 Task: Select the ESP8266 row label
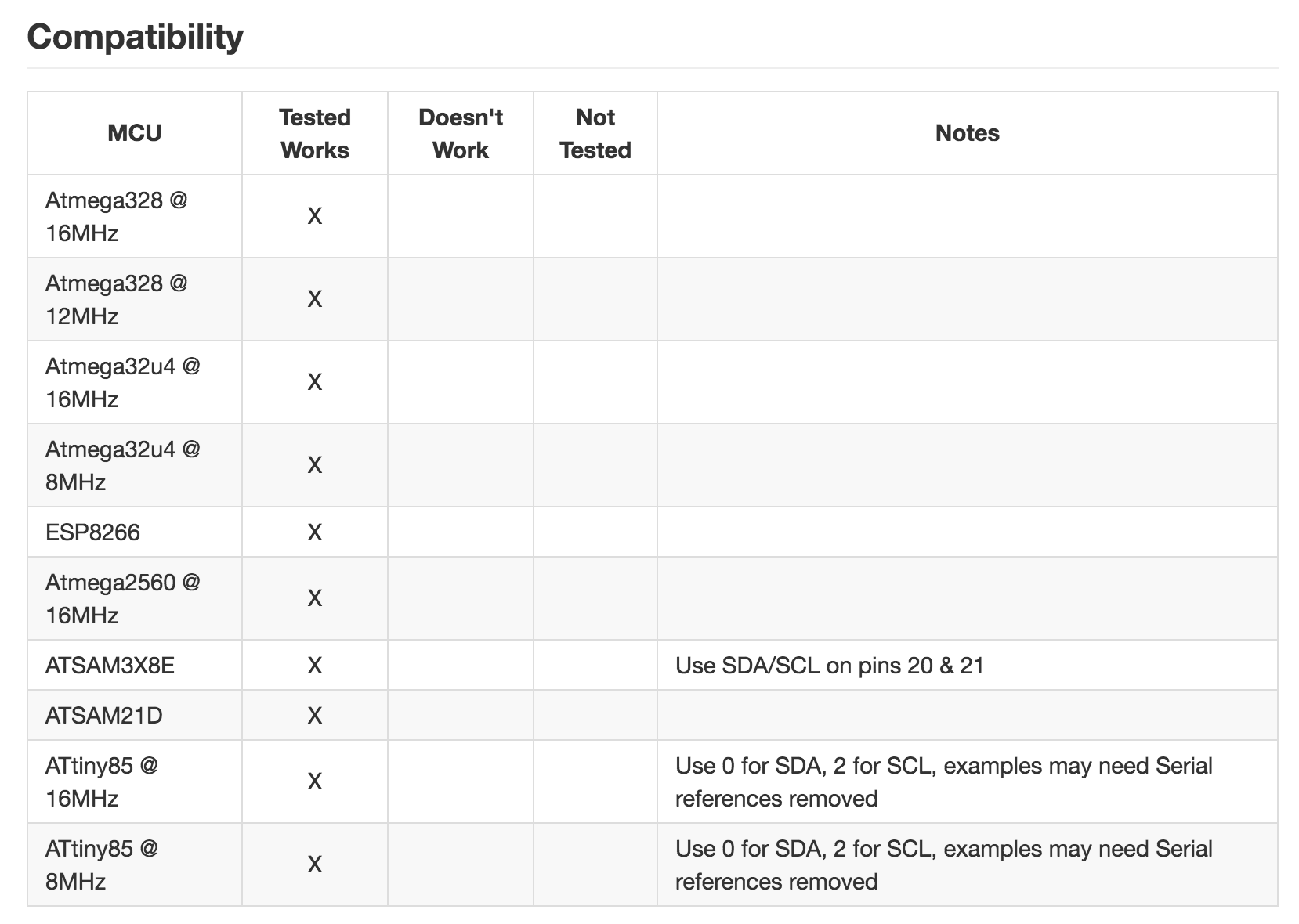(92, 532)
